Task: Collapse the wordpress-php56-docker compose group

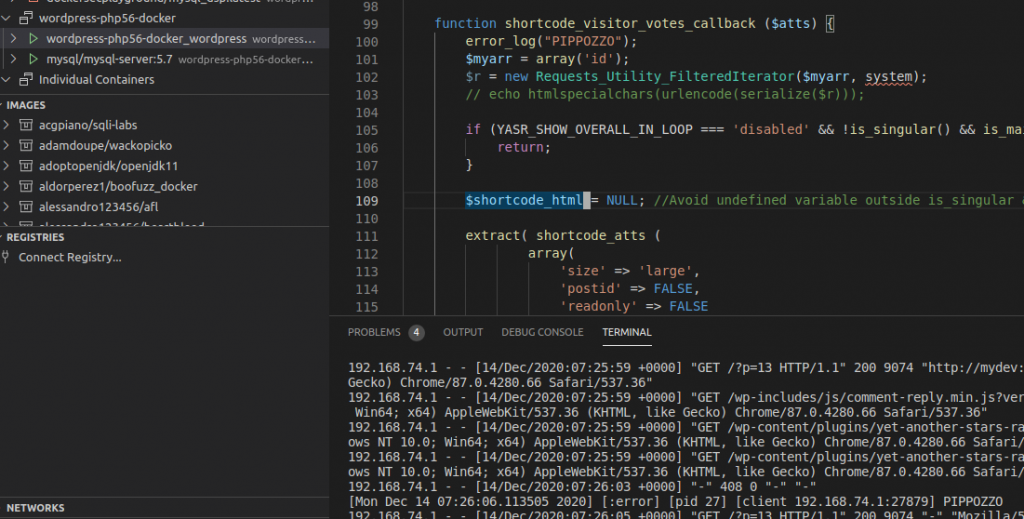Action: tap(6, 18)
